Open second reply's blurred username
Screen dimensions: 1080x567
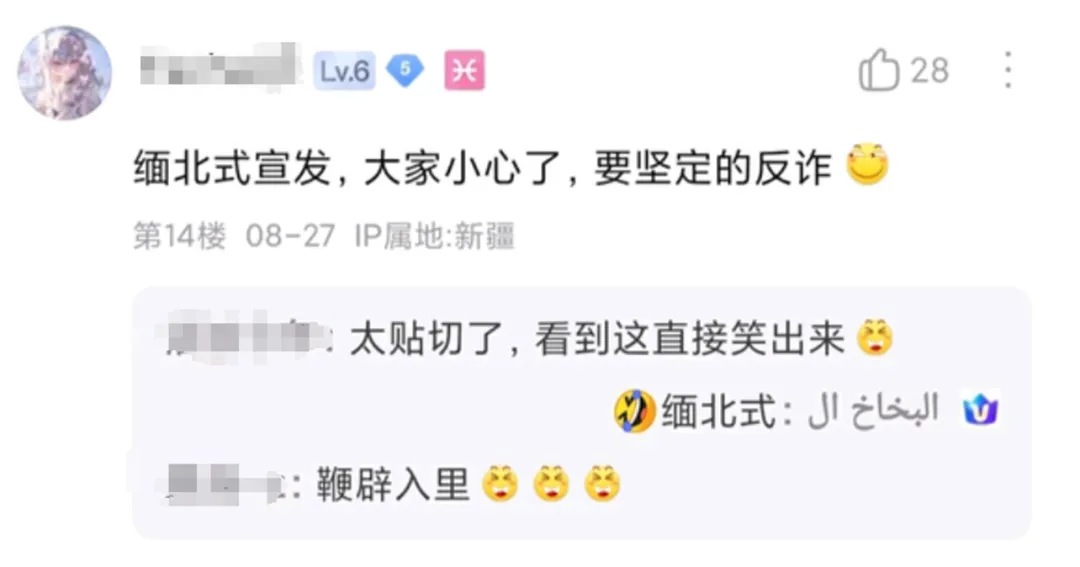point(229,484)
